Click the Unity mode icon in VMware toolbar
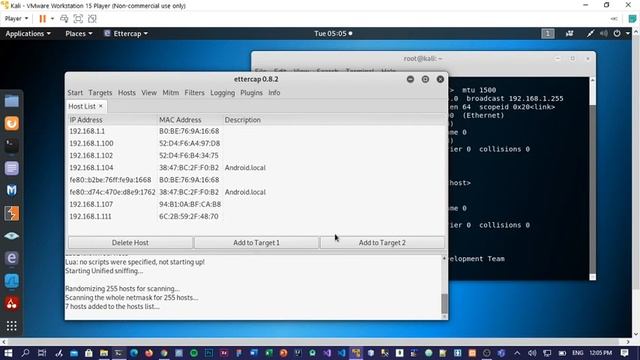The width and height of the screenshot is (640, 360). [x=92, y=19]
